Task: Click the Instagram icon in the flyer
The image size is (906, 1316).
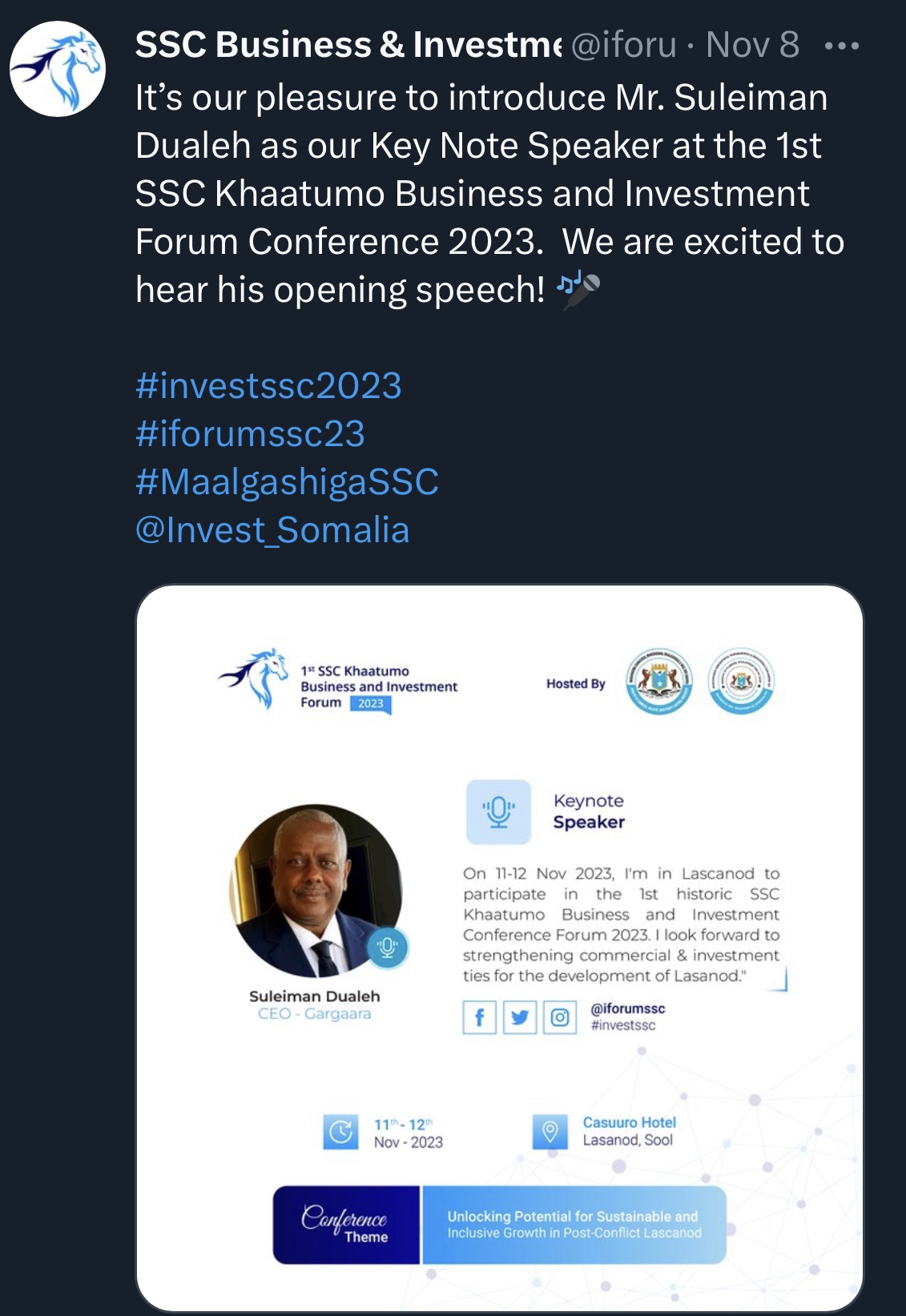Action: click(560, 1017)
